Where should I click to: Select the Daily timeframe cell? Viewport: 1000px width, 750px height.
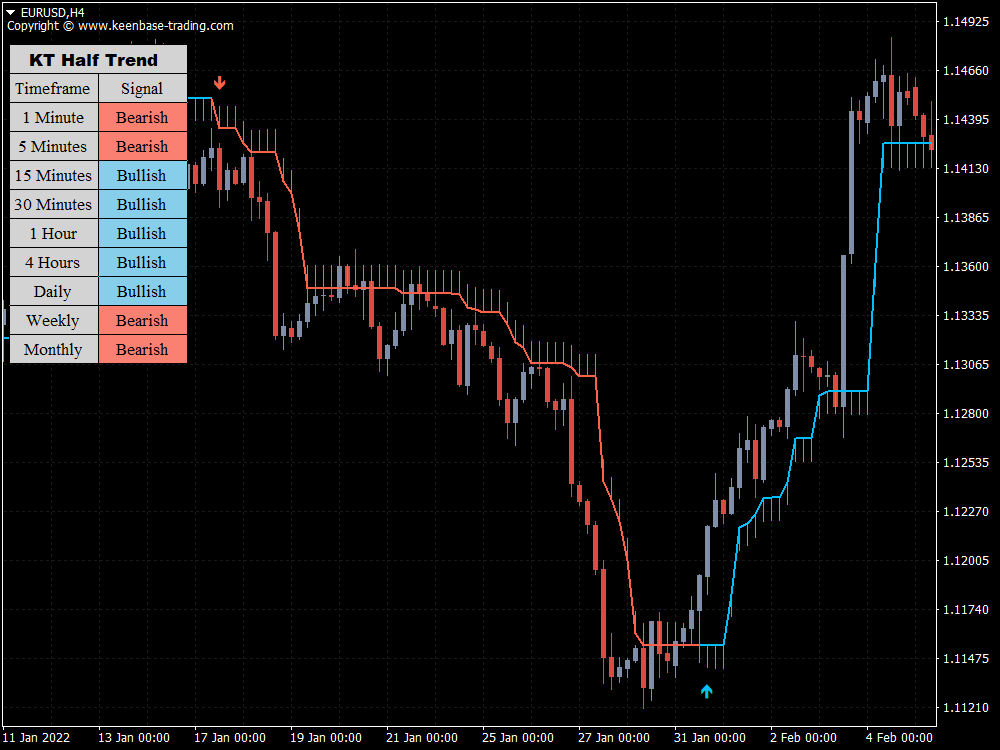54,291
